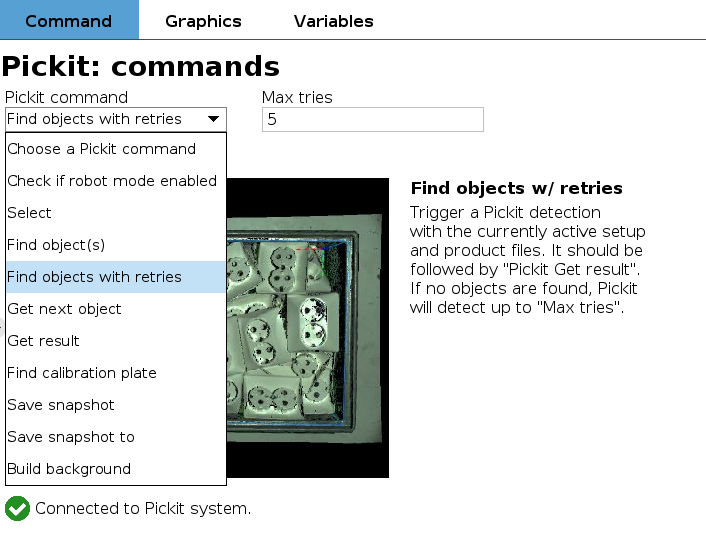The height and width of the screenshot is (533, 706).
Task: Click the green connected status checkmark icon
Action: (17, 508)
